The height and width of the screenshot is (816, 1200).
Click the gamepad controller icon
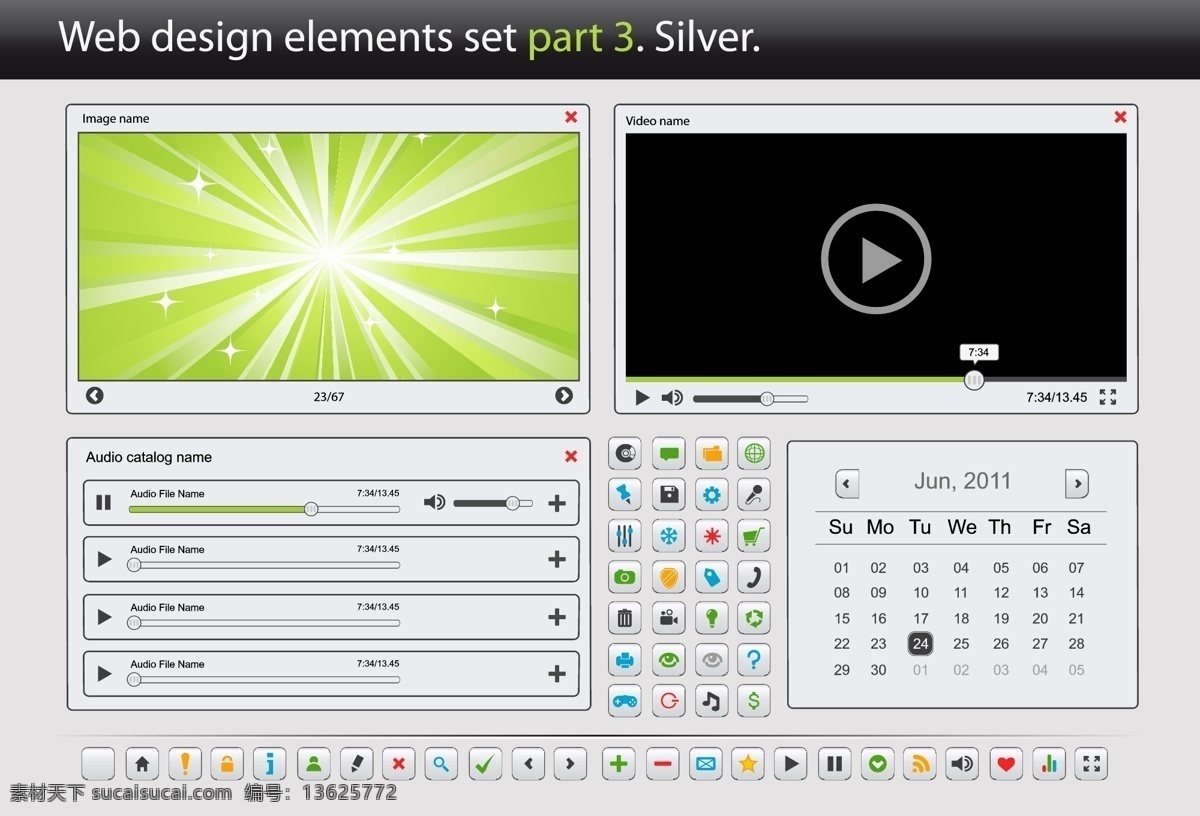(x=625, y=701)
